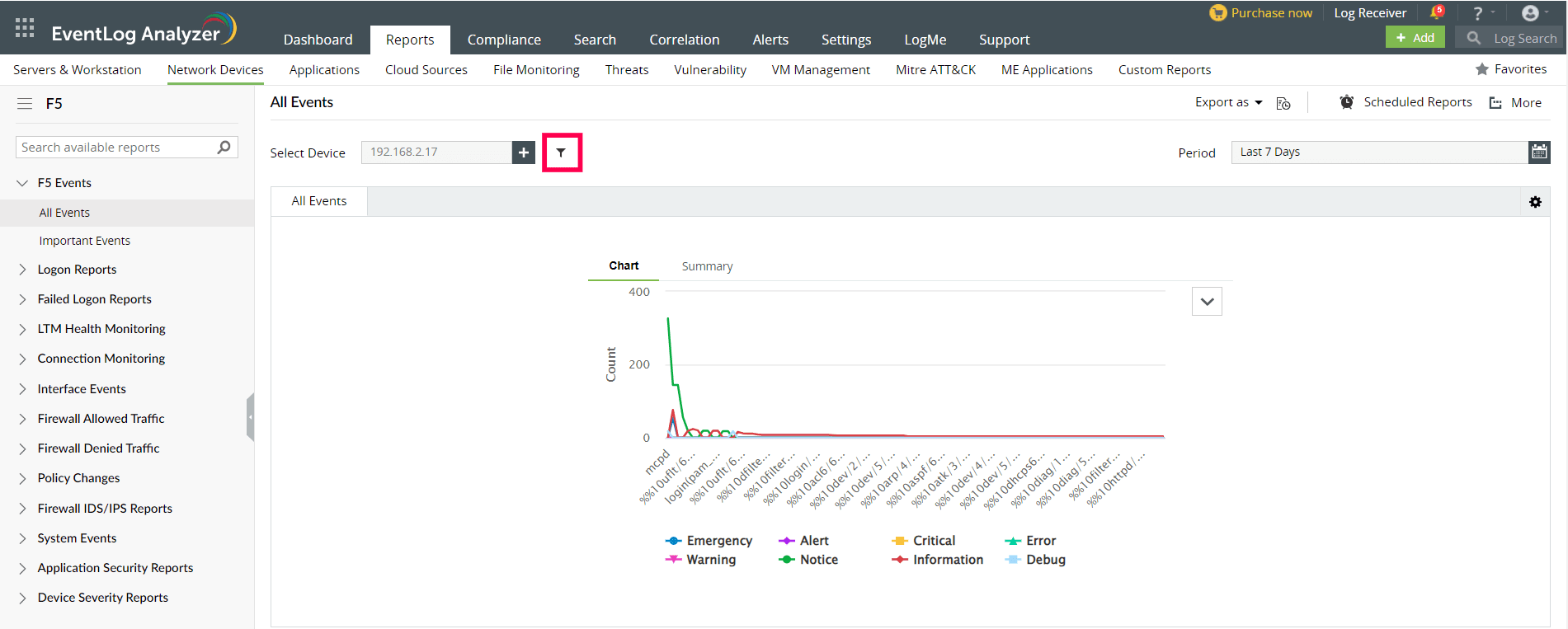The image size is (1568, 629).
Task: Switch to the Summary tab
Action: [707, 266]
